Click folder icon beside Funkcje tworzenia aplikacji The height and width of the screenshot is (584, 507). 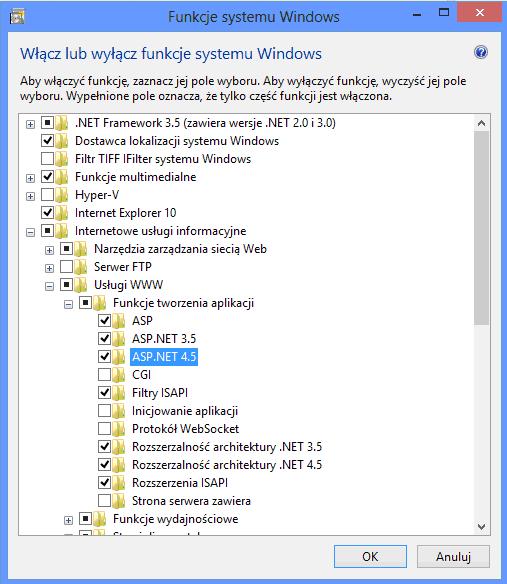99,303
